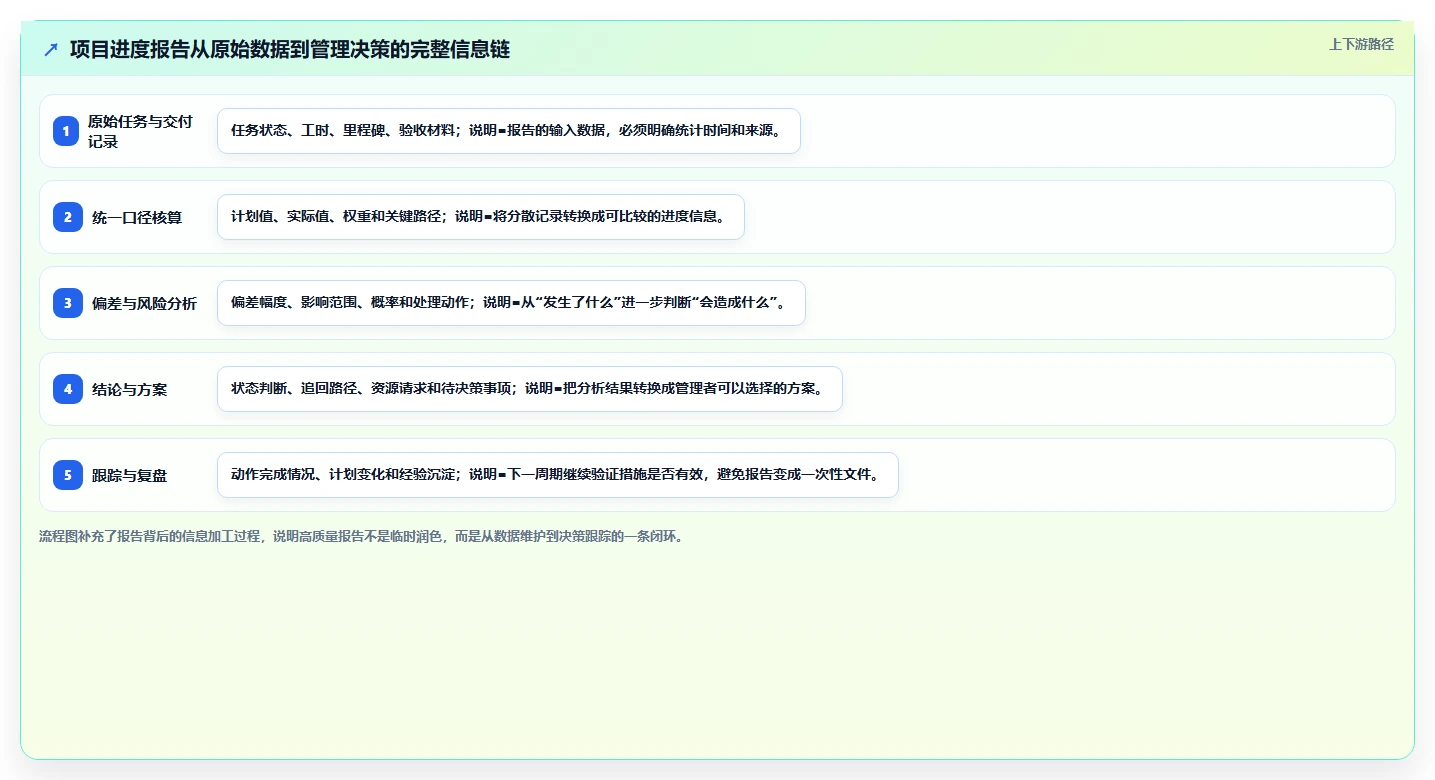Select the 偏差与风险分析 step label
Image resolution: width=1435 pixels, height=780 pixels.
144,303
